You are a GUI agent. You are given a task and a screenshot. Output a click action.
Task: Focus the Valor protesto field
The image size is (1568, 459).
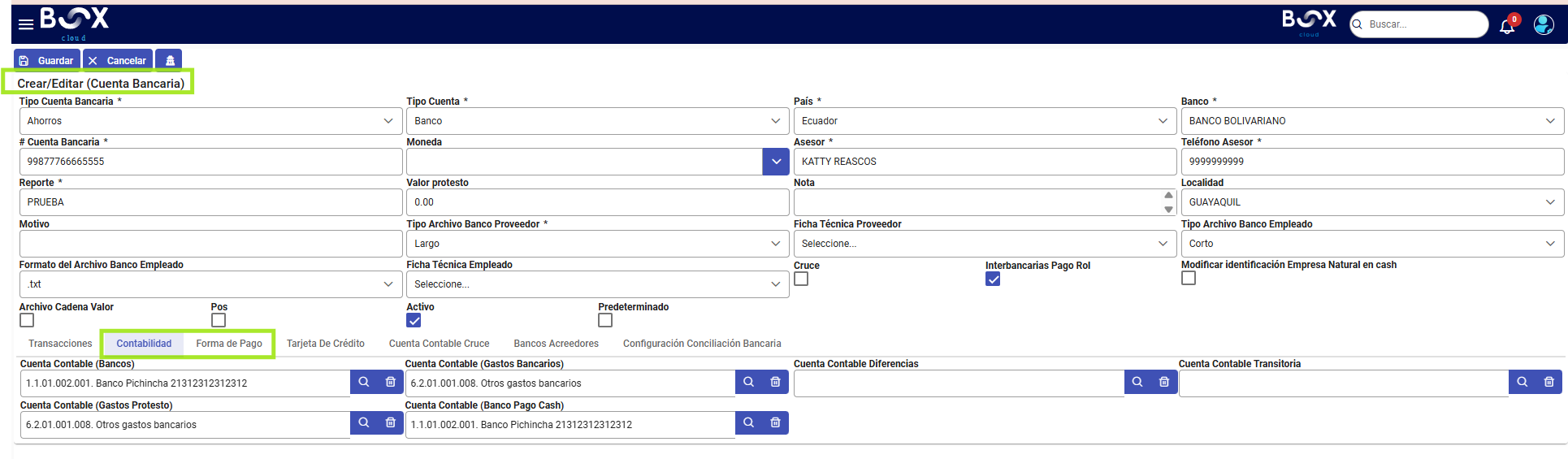click(x=597, y=202)
